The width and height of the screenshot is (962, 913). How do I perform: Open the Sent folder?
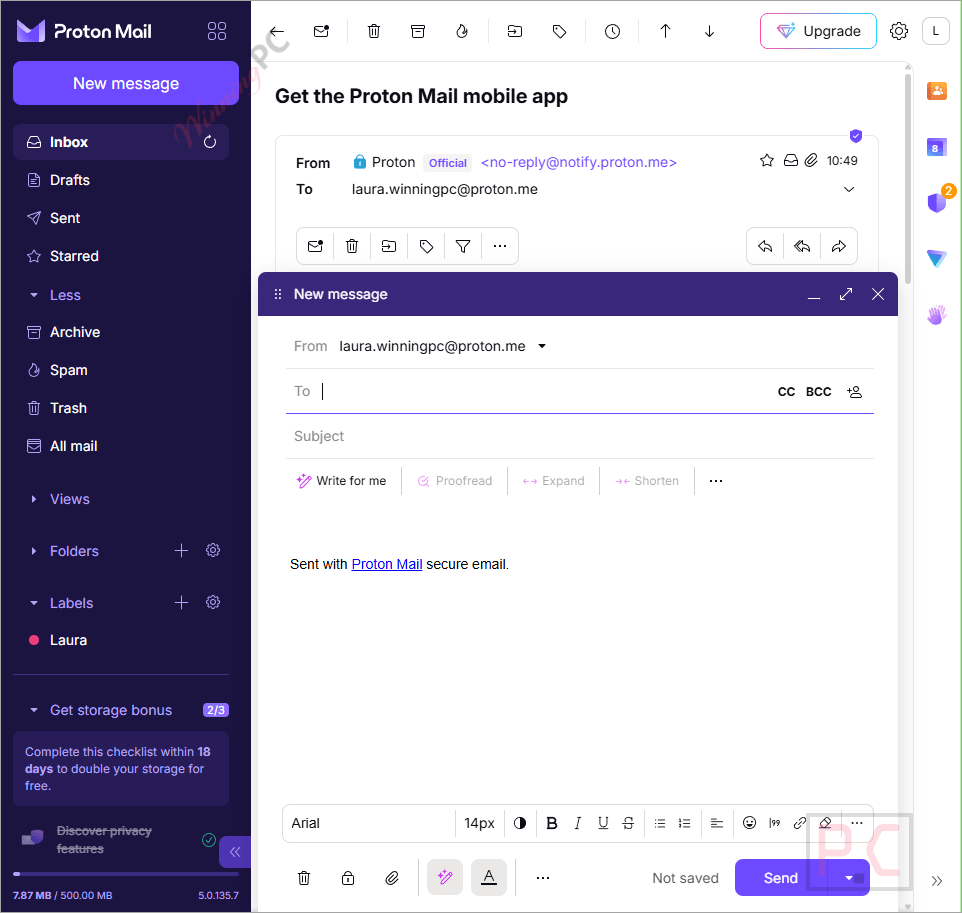pyautogui.click(x=121, y=218)
